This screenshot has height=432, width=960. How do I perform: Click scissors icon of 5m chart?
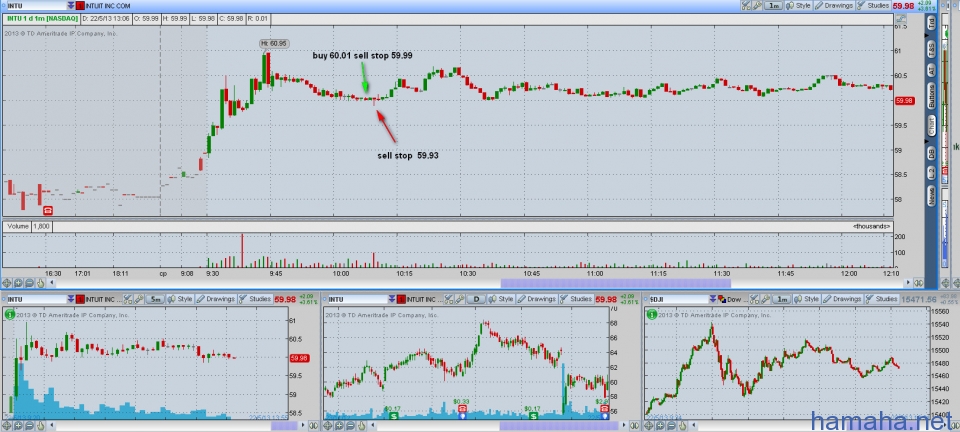(127, 299)
